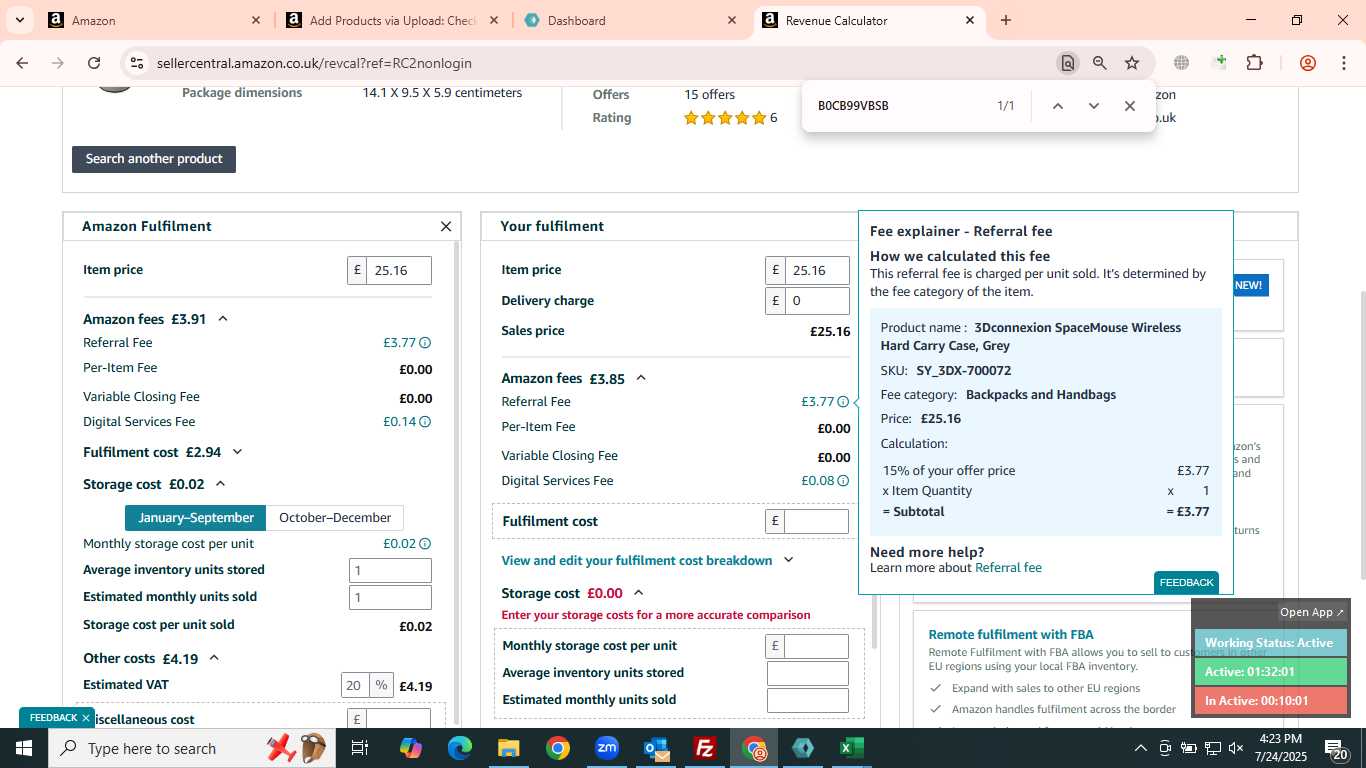Image resolution: width=1366 pixels, height=768 pixels.
Task: Click the browser address bar URL
Action: (314, 63)
